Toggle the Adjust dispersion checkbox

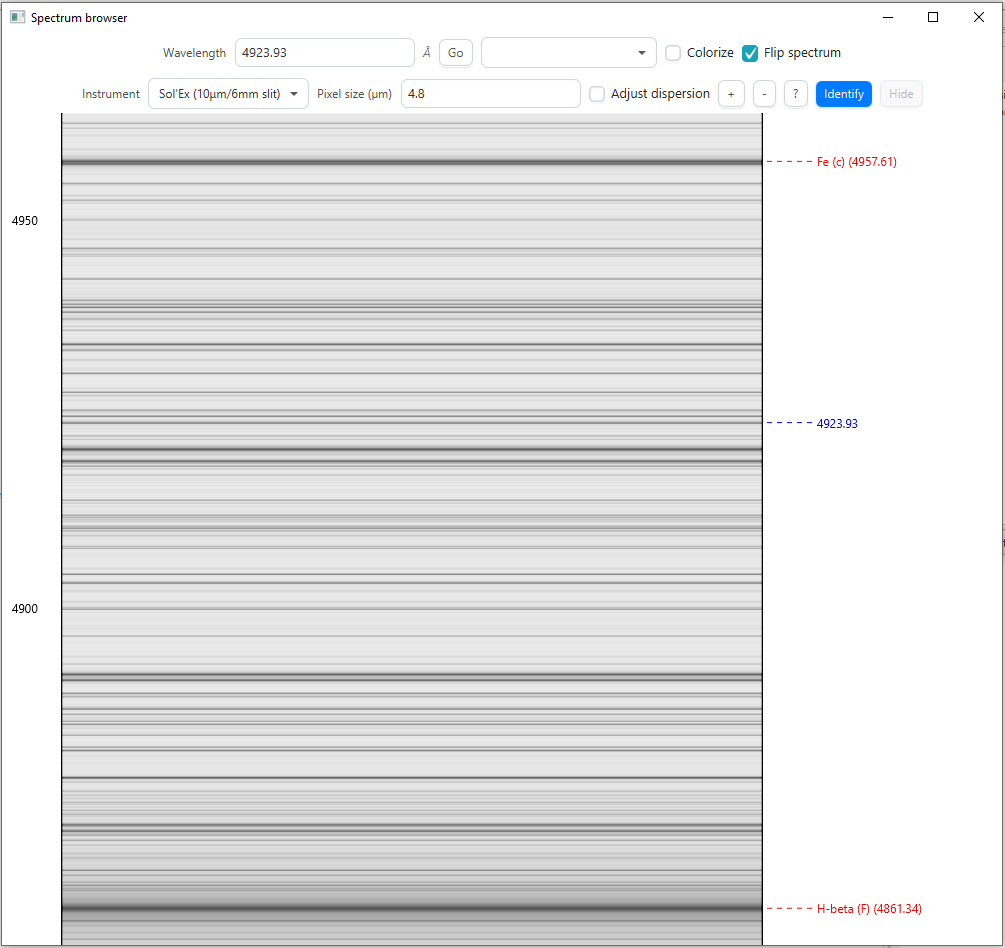point(597,94)
